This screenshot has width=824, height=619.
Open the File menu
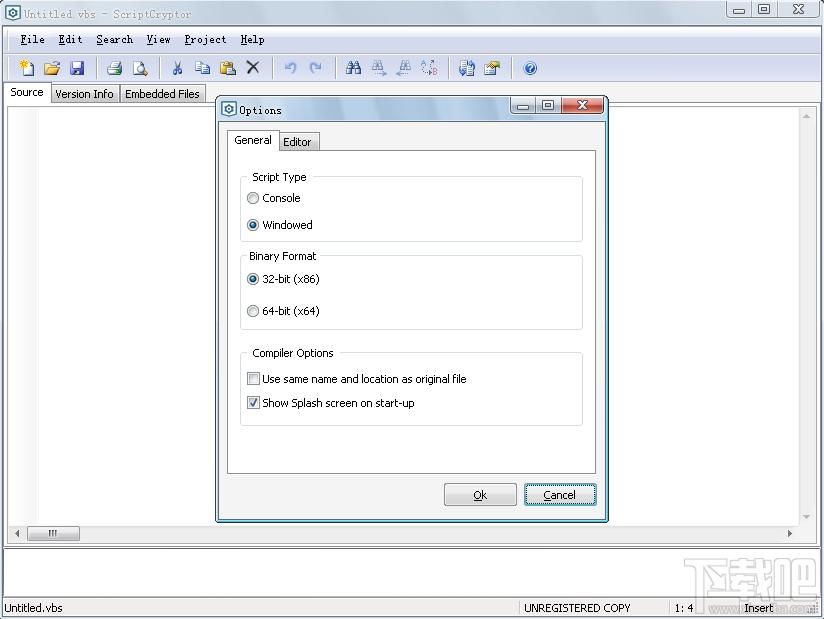pyautogui.click(x=32, y=39)
